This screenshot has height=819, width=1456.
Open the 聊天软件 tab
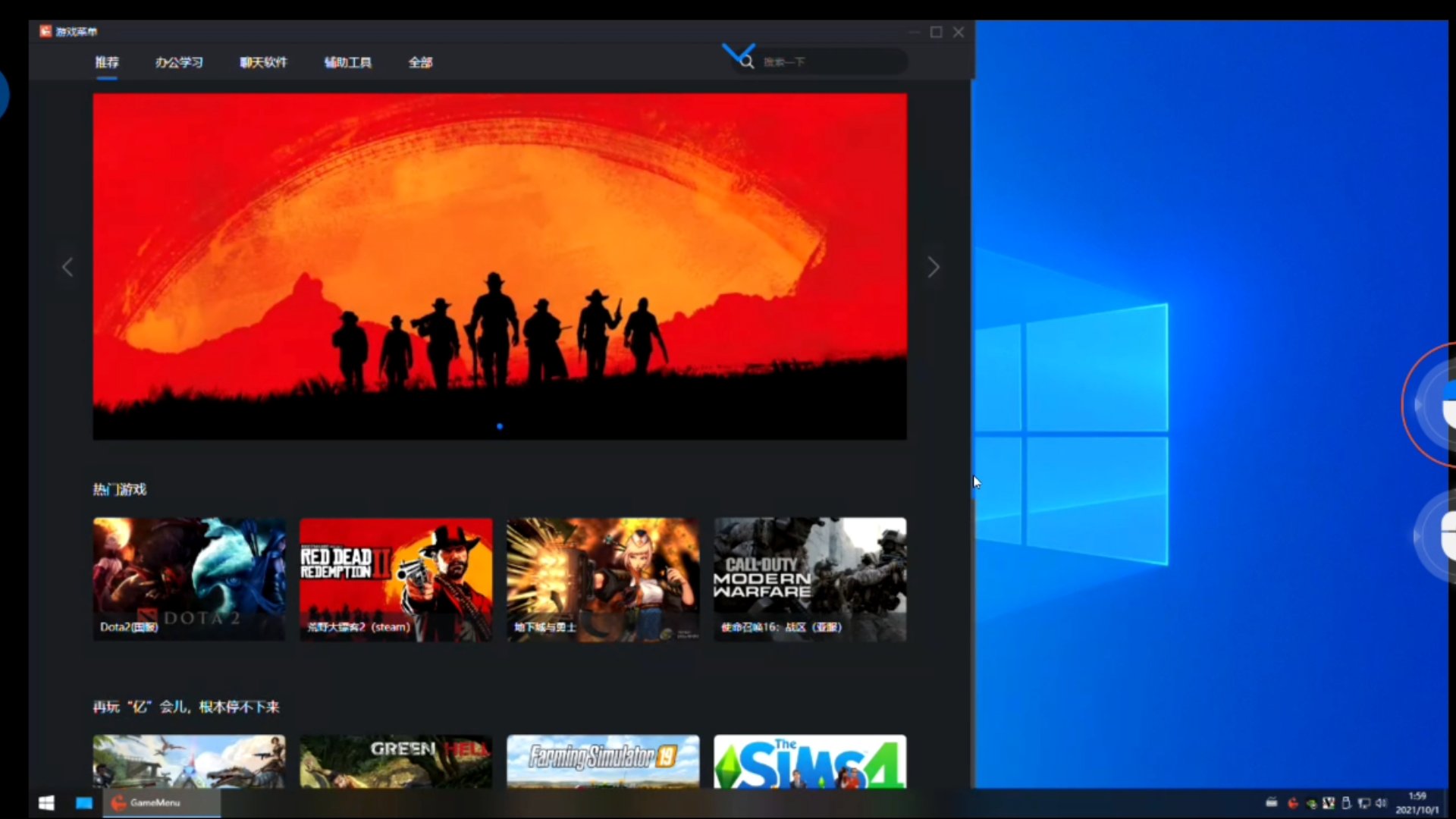click(263, 62)
